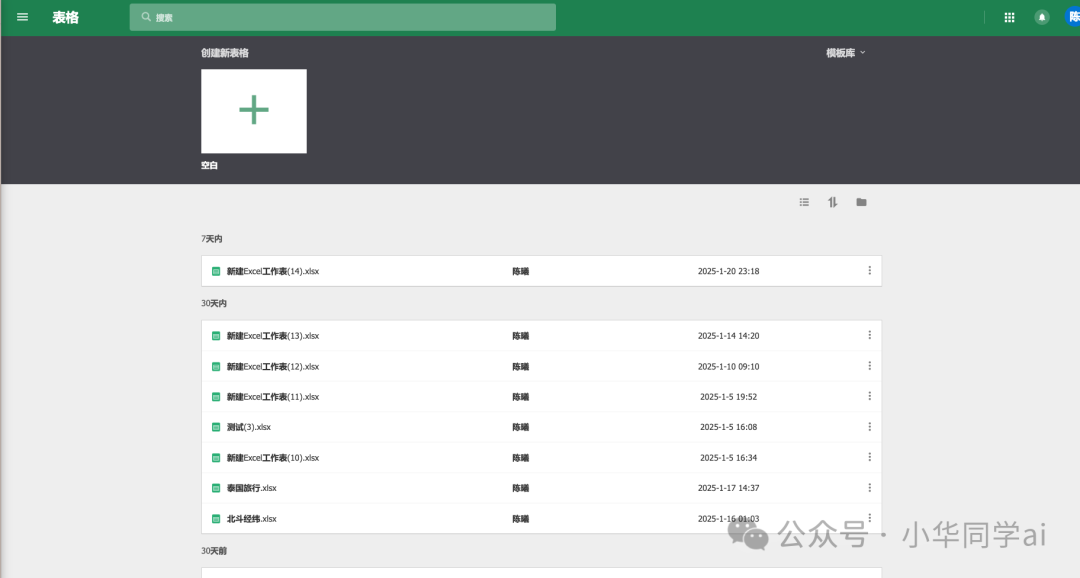Open more options for 新建Excel工作表(14).xlsx
1080x578 pixels.
pyautogui.click(x=869, y=271)
